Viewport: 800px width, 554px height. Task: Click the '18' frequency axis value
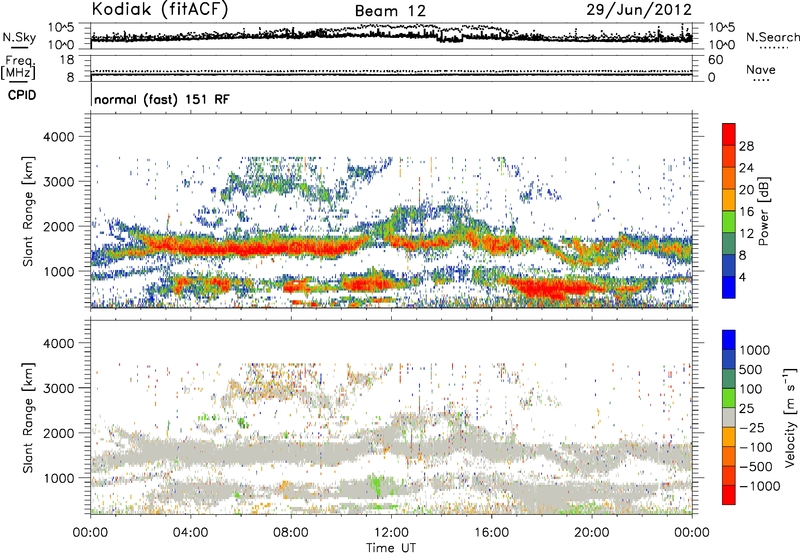coord(67,60)
